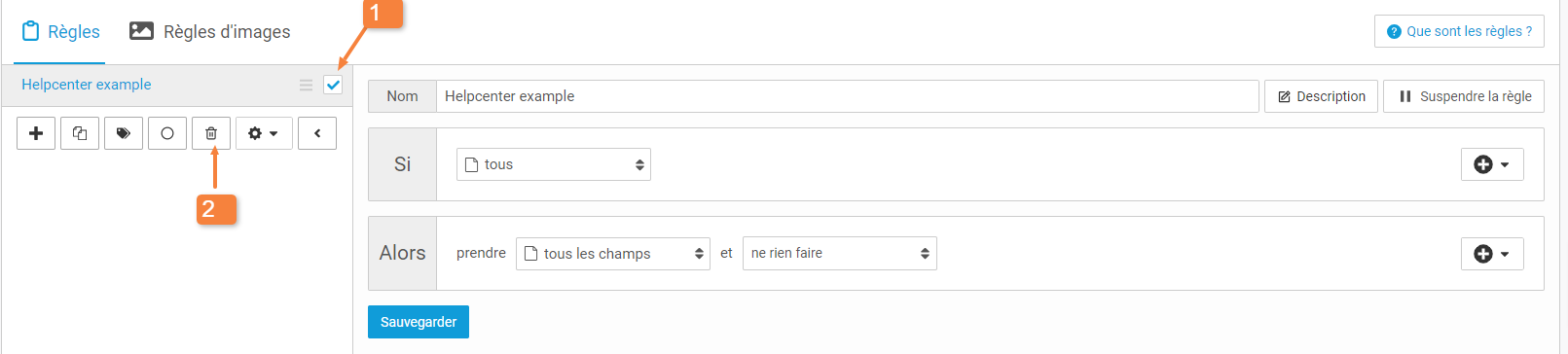Open the 'ne rien faire' action dropdown
Viewport: 1568px width, 354px height.
840,254
